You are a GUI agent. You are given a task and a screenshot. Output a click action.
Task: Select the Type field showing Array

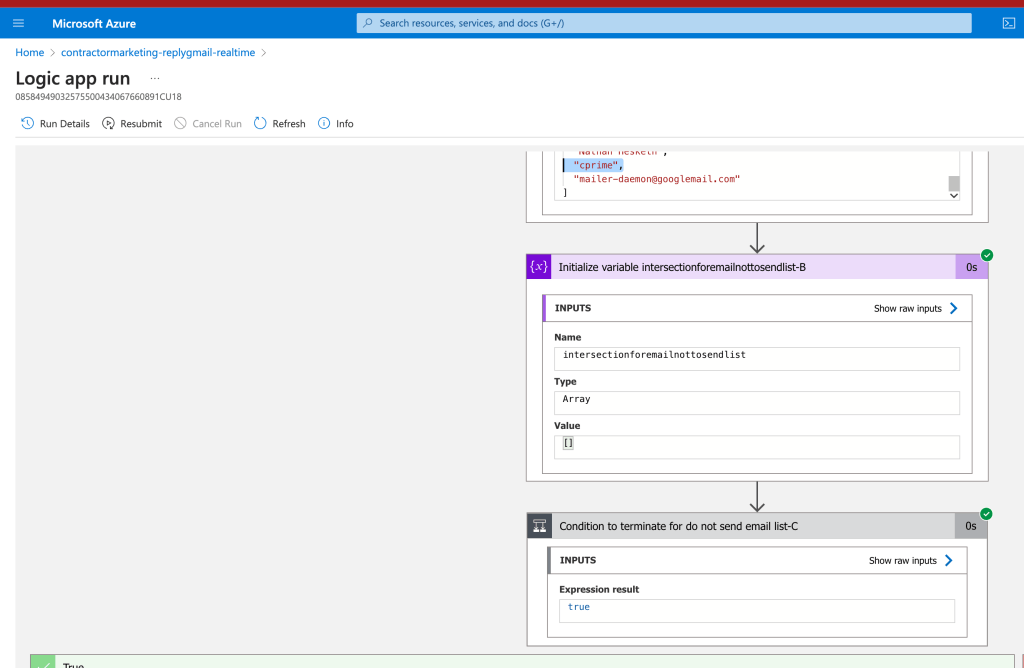[757, 403]
